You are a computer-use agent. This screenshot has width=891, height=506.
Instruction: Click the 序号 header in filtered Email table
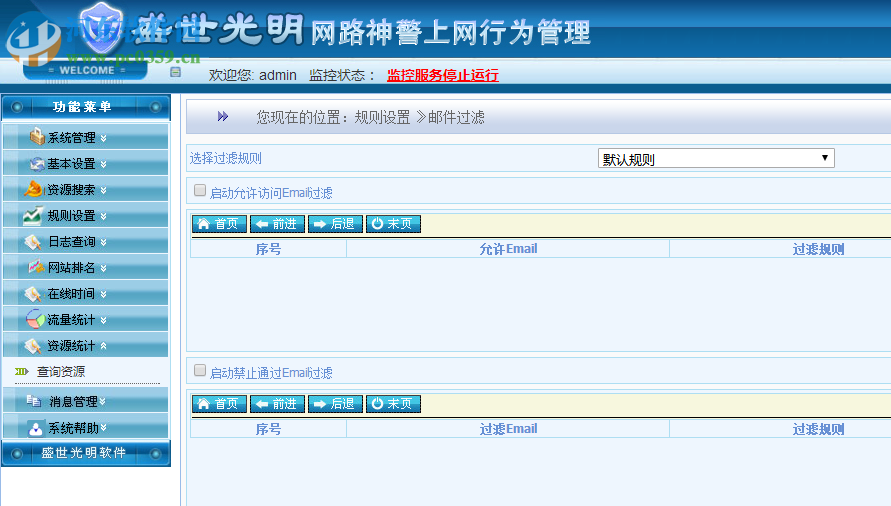[268, 429]
